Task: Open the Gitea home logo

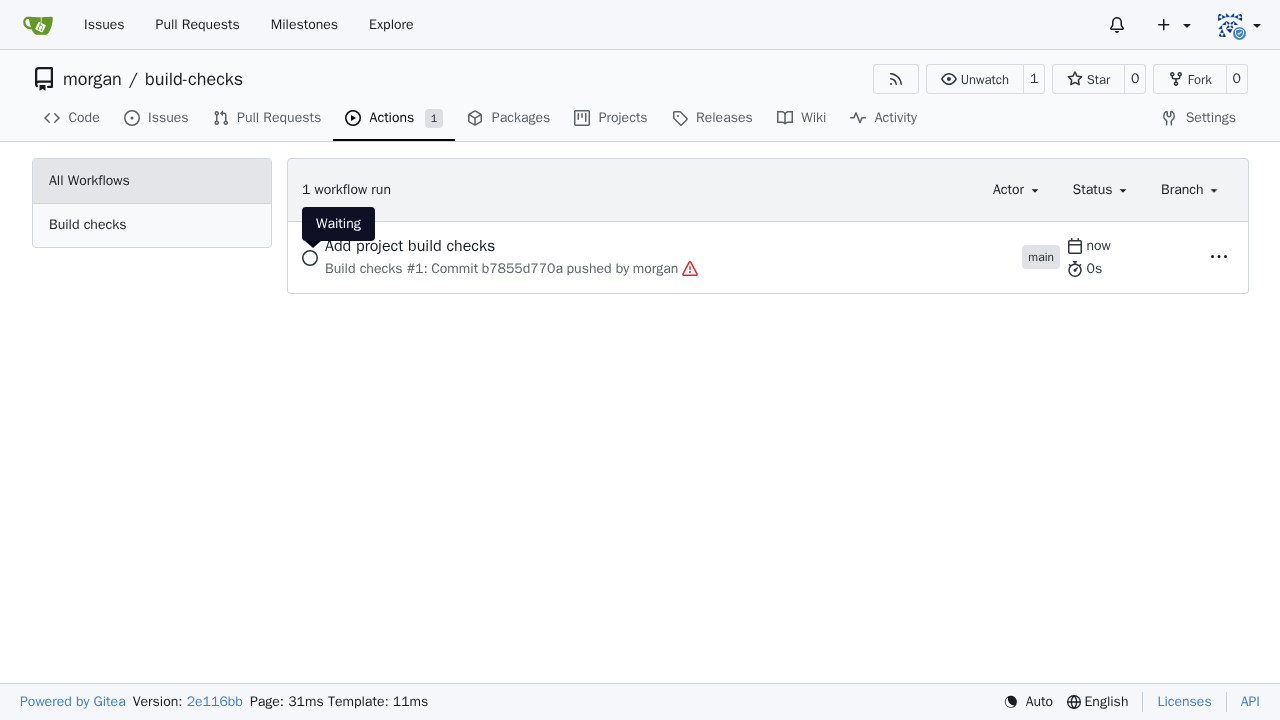Action: 38,25
